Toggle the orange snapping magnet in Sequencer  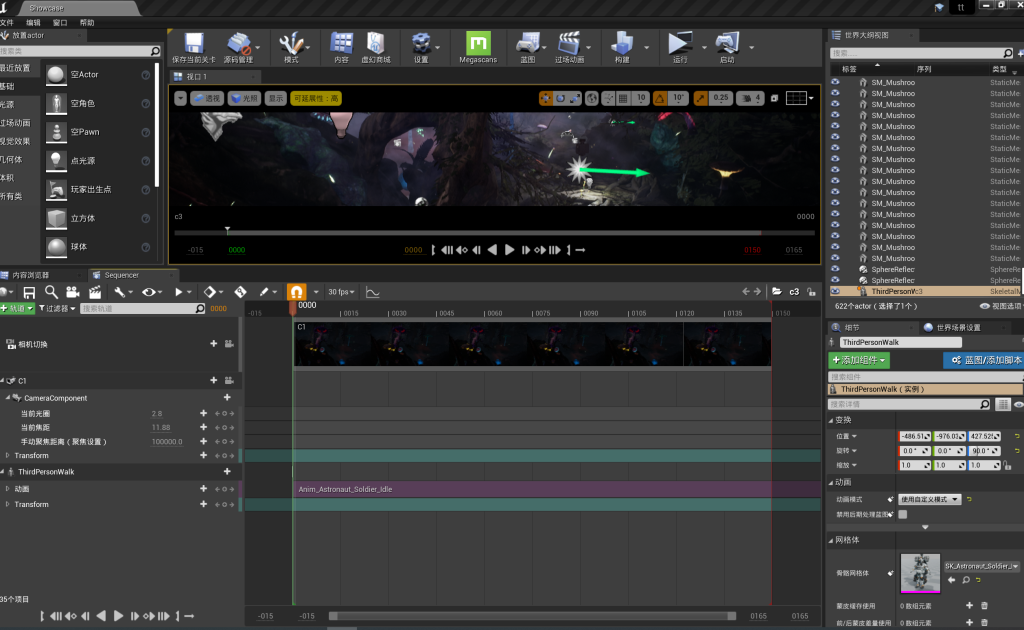click(x=297, y=292)
